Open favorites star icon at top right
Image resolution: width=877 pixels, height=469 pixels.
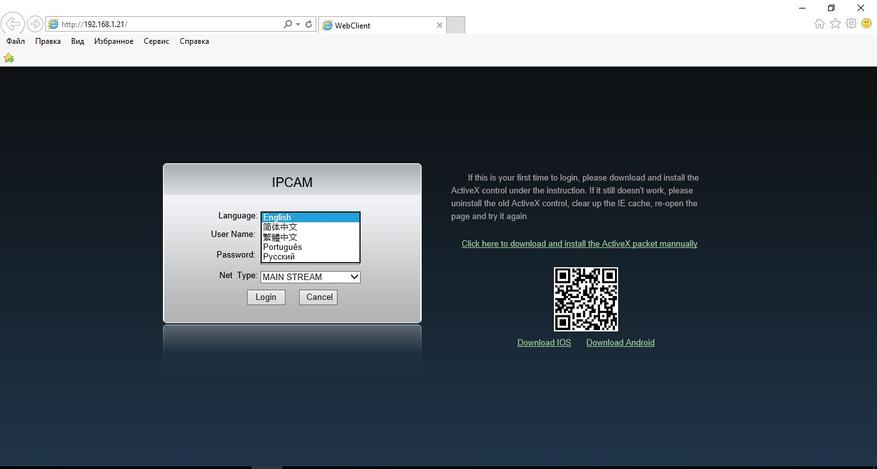tap(835, 23)
